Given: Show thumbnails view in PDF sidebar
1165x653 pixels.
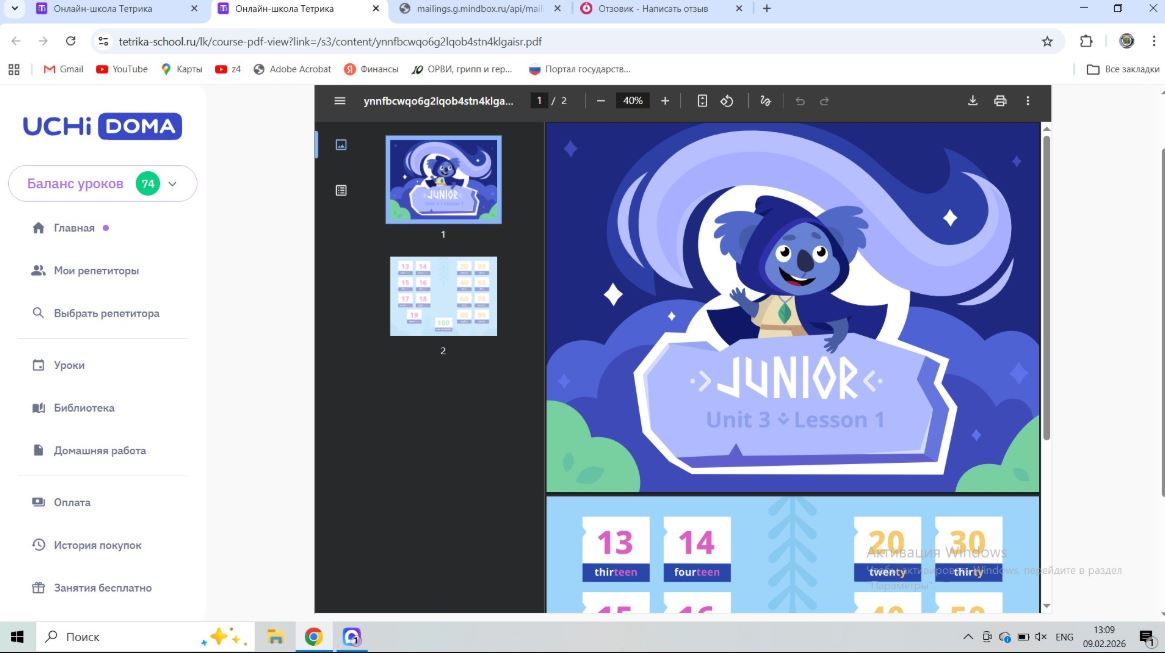Looking at the screenshot, I should 341,145.
